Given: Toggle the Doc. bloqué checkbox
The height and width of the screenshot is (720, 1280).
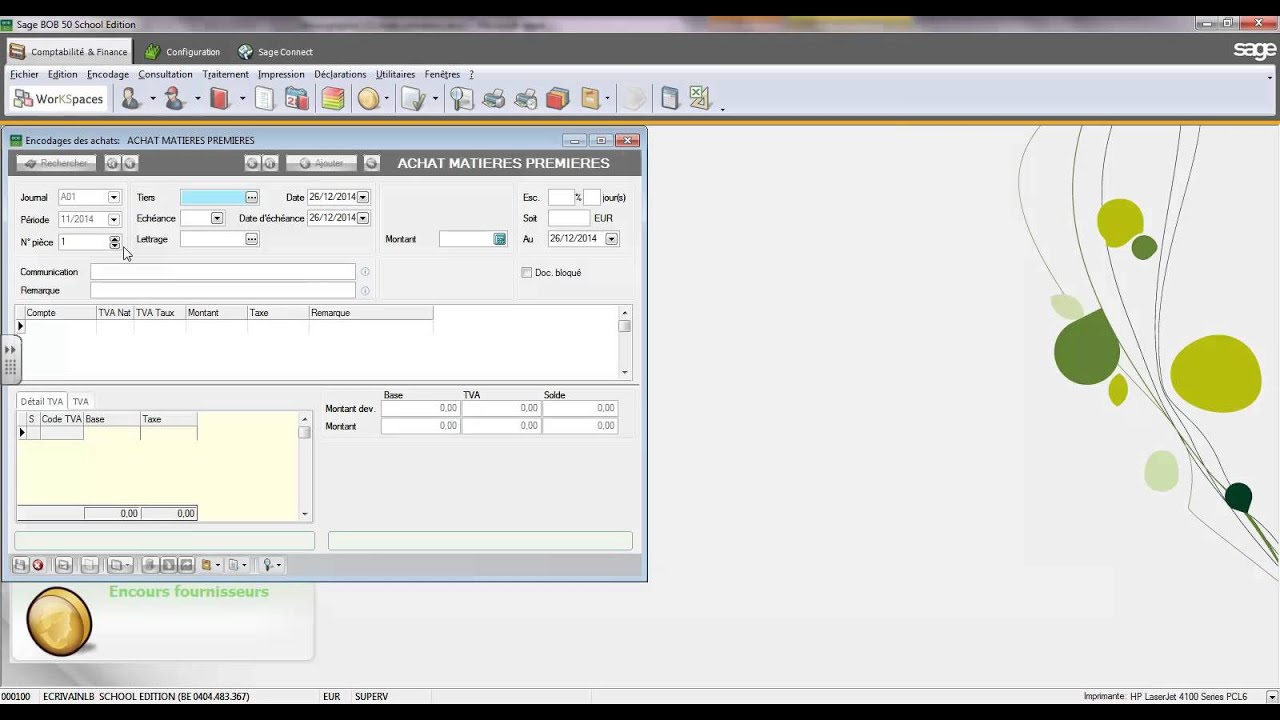Looking at the screenshot, I should (x=527, y=273).
